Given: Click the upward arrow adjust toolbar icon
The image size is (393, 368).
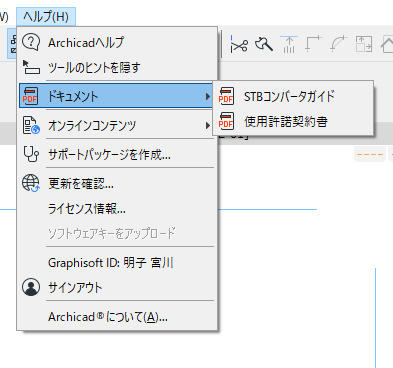Looking at the screenshot, I should (289, 44).
